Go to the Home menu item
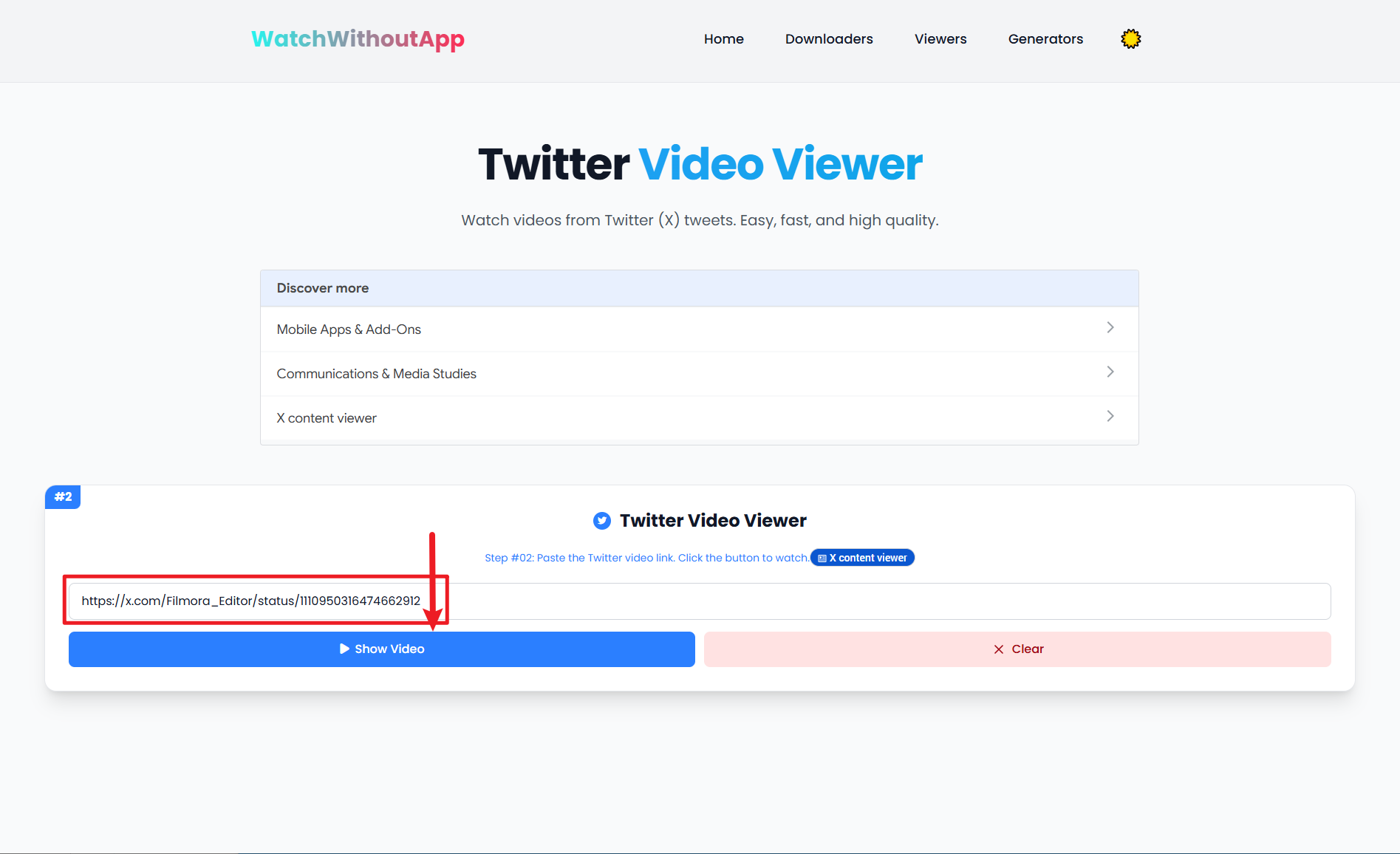1400x854 pixels. pyautogui.click(x=723, y=39)
